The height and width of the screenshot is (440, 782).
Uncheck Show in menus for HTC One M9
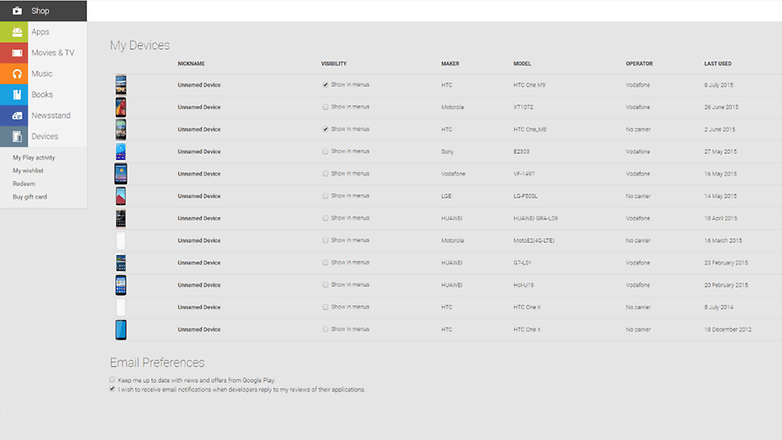(325, 85)
